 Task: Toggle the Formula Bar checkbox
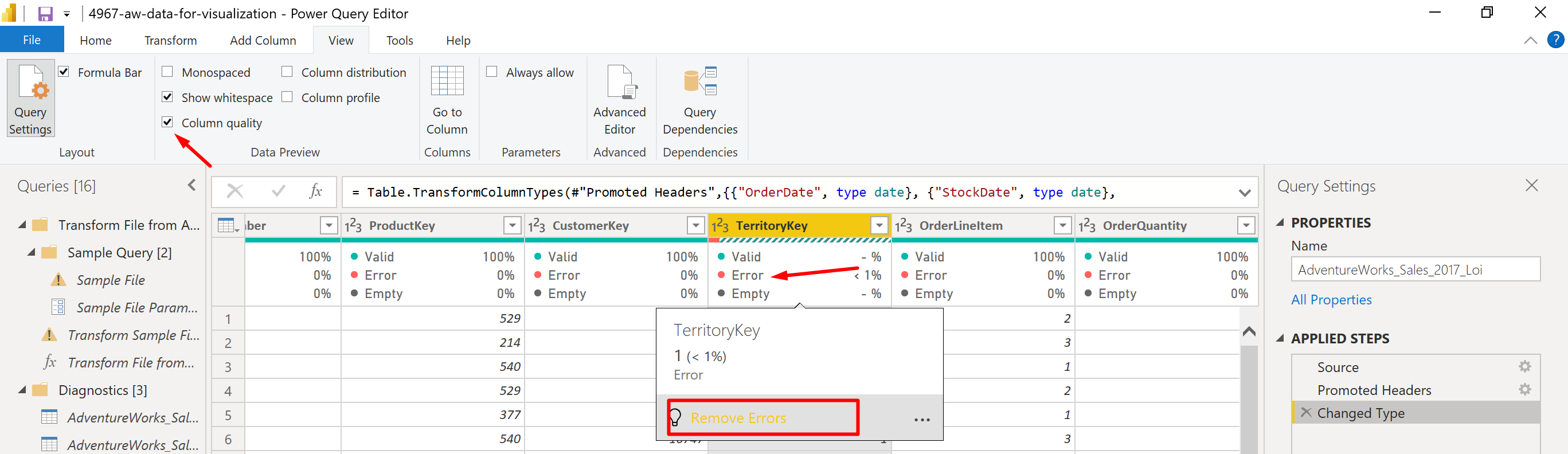64,72
